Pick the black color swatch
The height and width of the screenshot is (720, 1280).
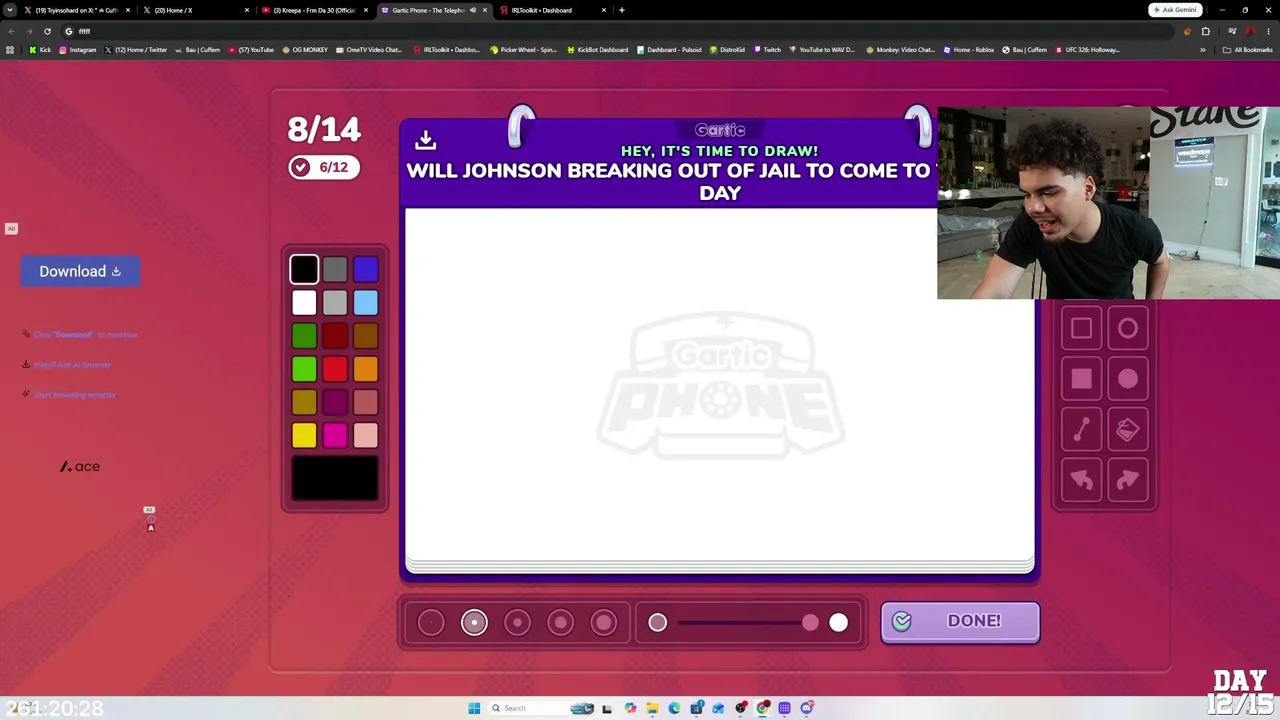[304, 269]
